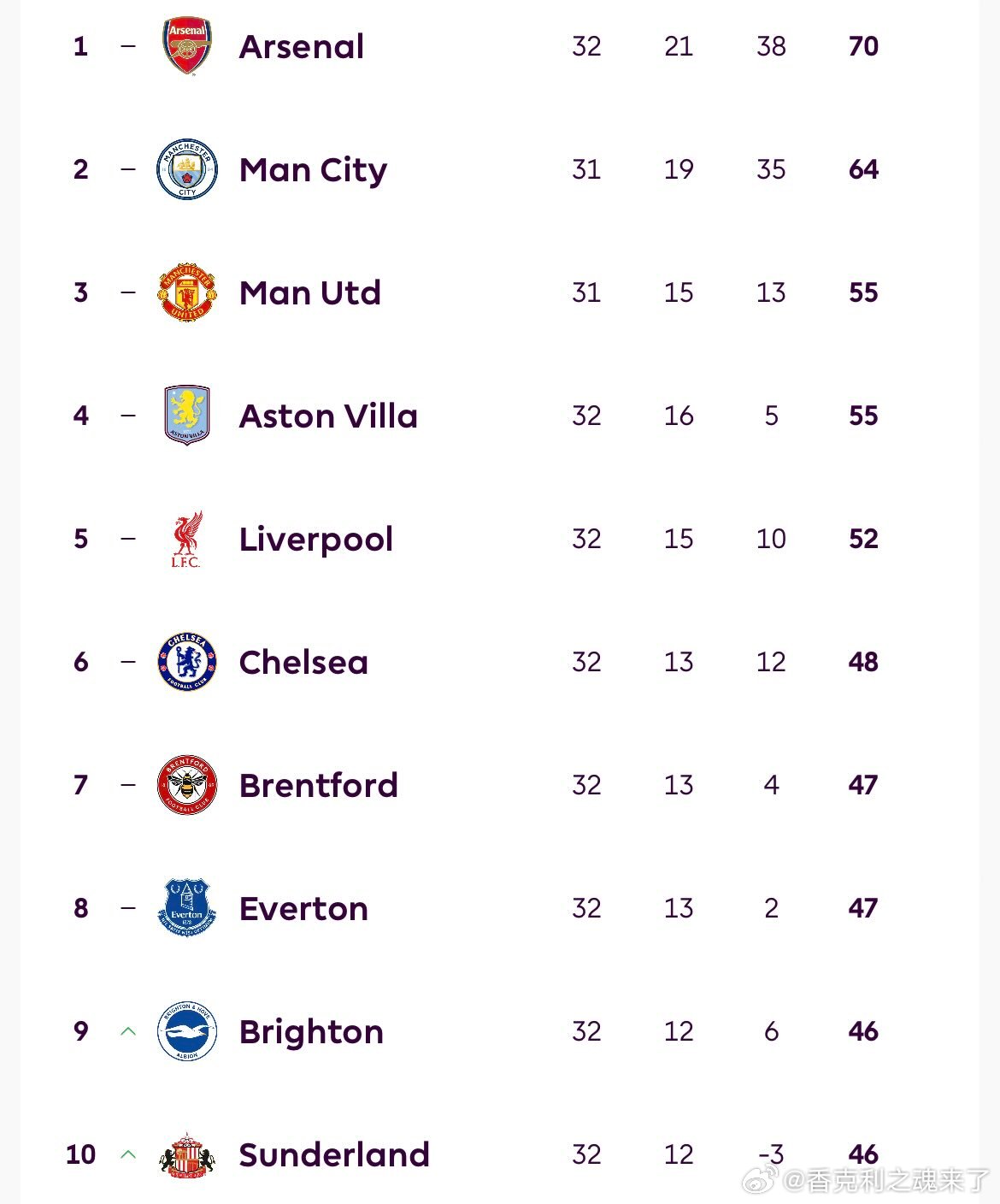
Task: Click Sunderland's green up-arrow position indicator
Action: (x=128, y=1154)
